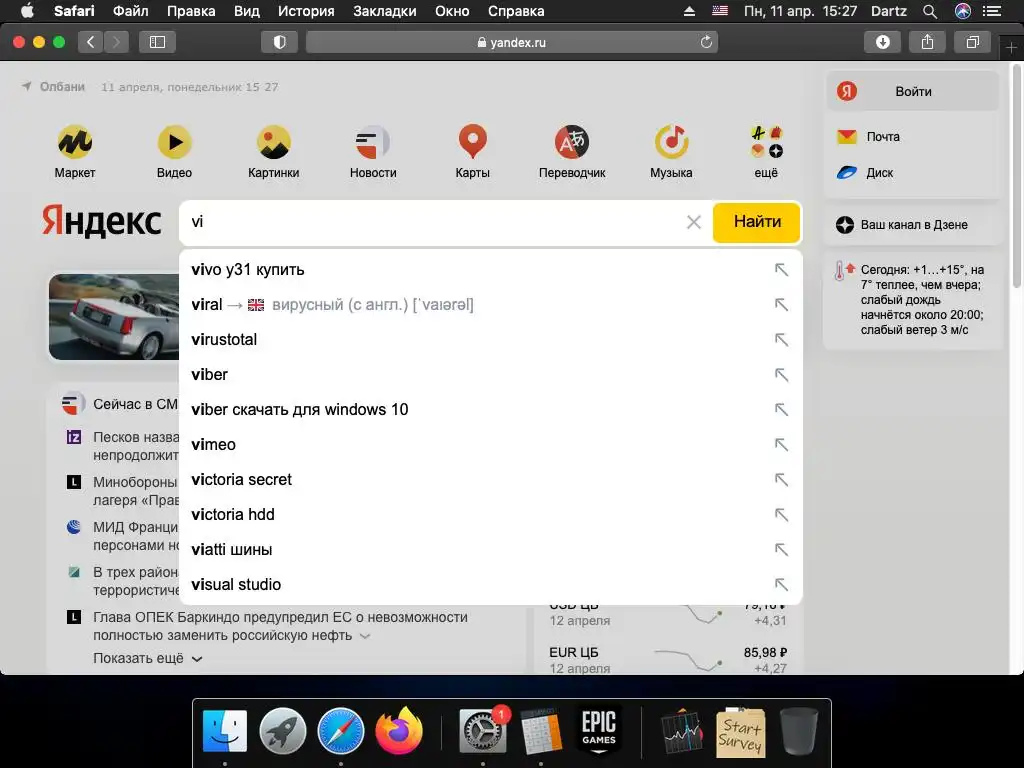Image resolution: width=1024 pixels, height=768 pixels.
Task: Reload the page in Safari
Action: point(706,42)
